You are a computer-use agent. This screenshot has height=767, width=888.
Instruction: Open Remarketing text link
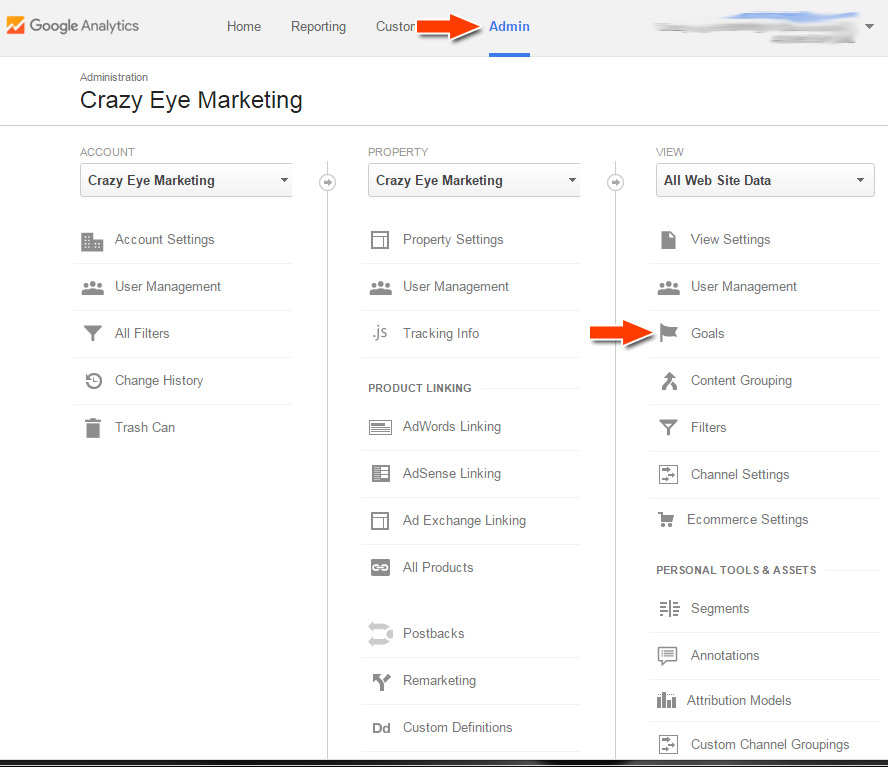pos(439,680)
